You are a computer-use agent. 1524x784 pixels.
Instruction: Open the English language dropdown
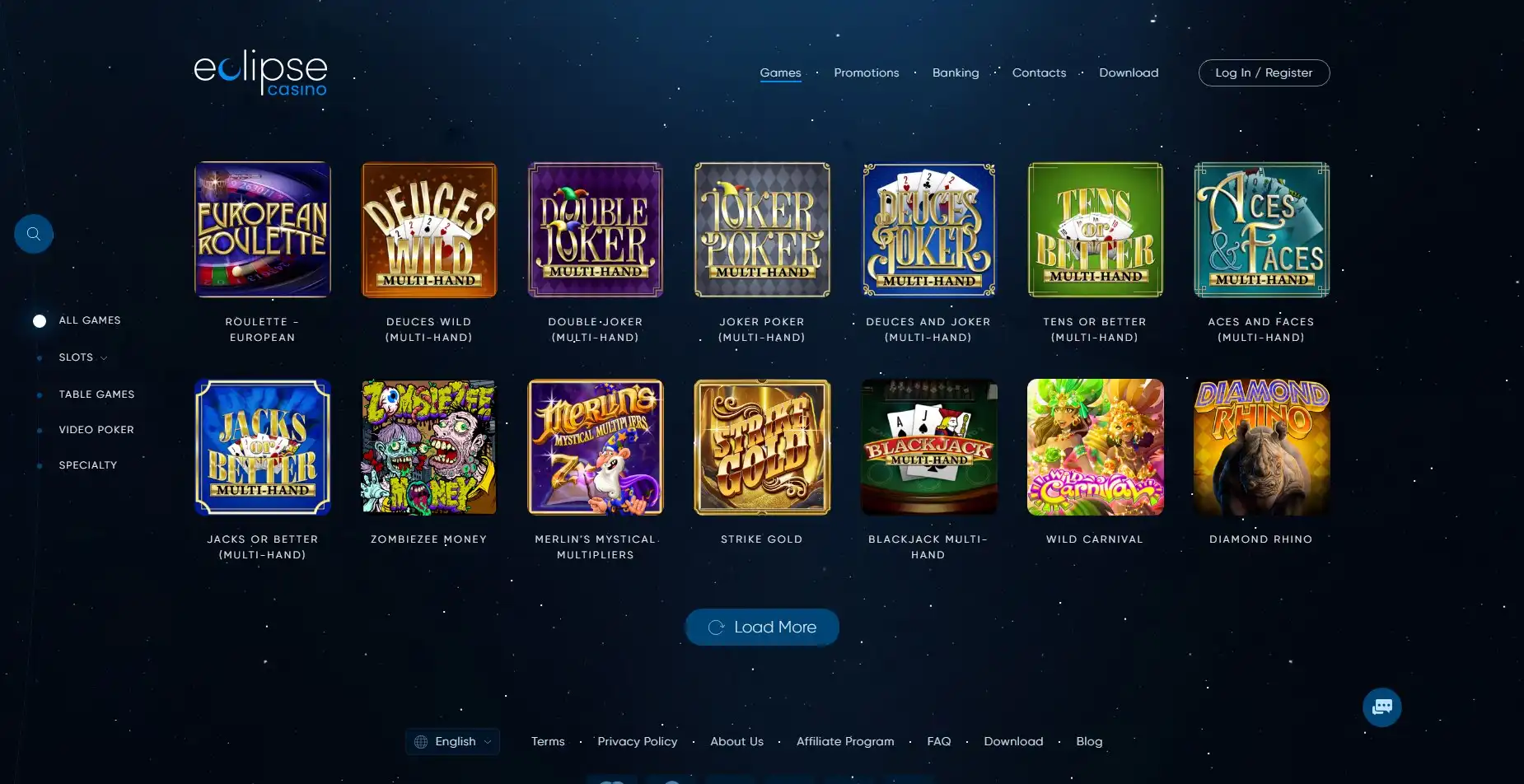click(x=452, y=742)
